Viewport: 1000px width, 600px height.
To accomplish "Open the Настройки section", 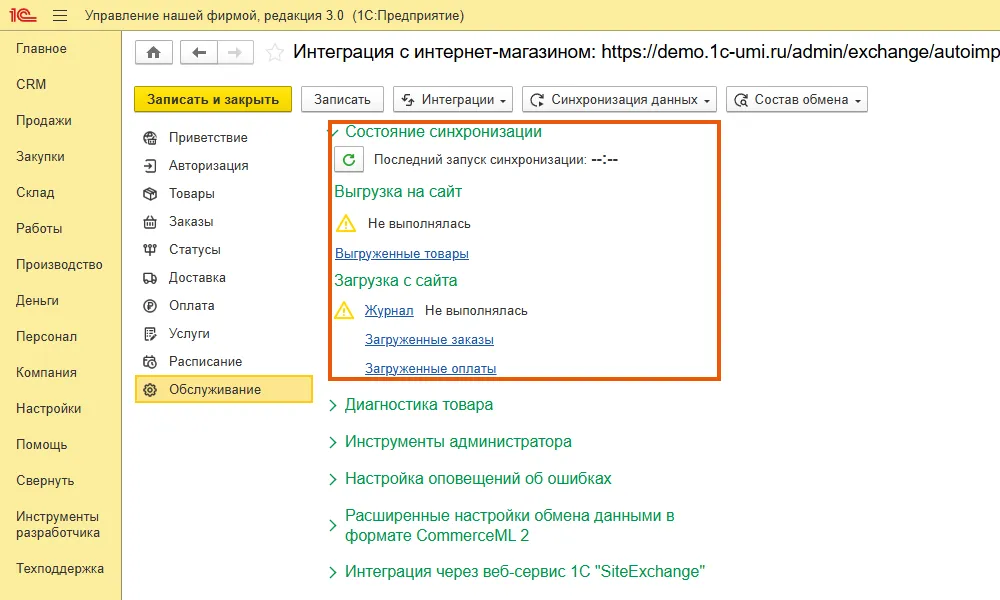I will [48, 408].
